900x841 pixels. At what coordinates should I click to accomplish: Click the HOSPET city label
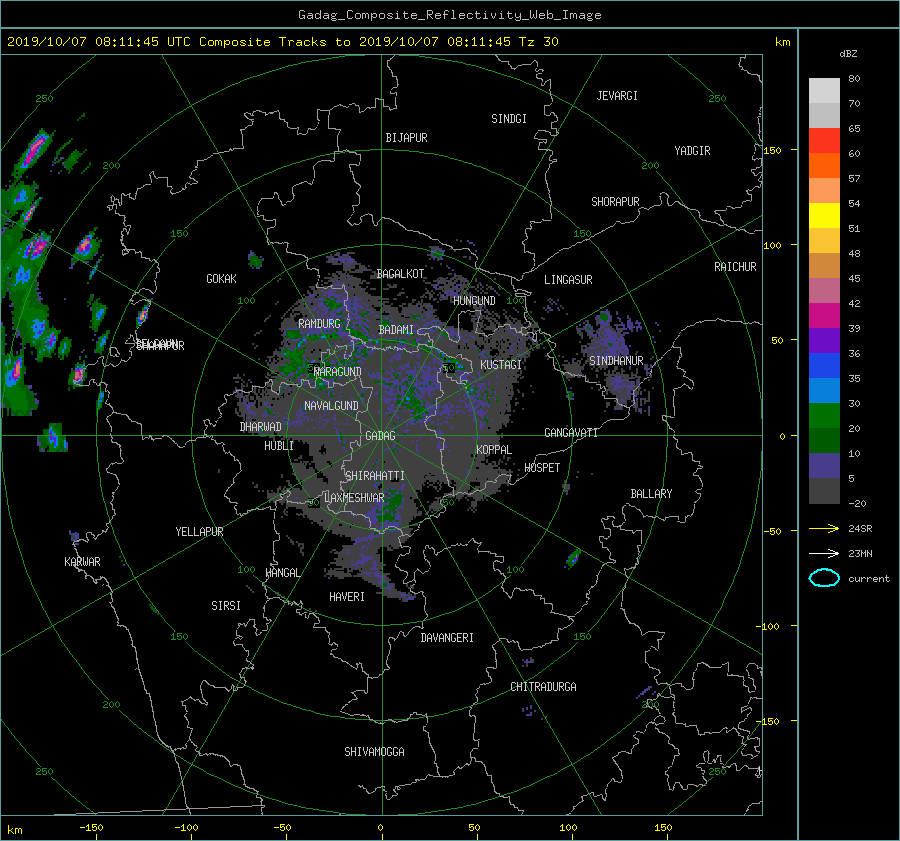tap(542, 468)
